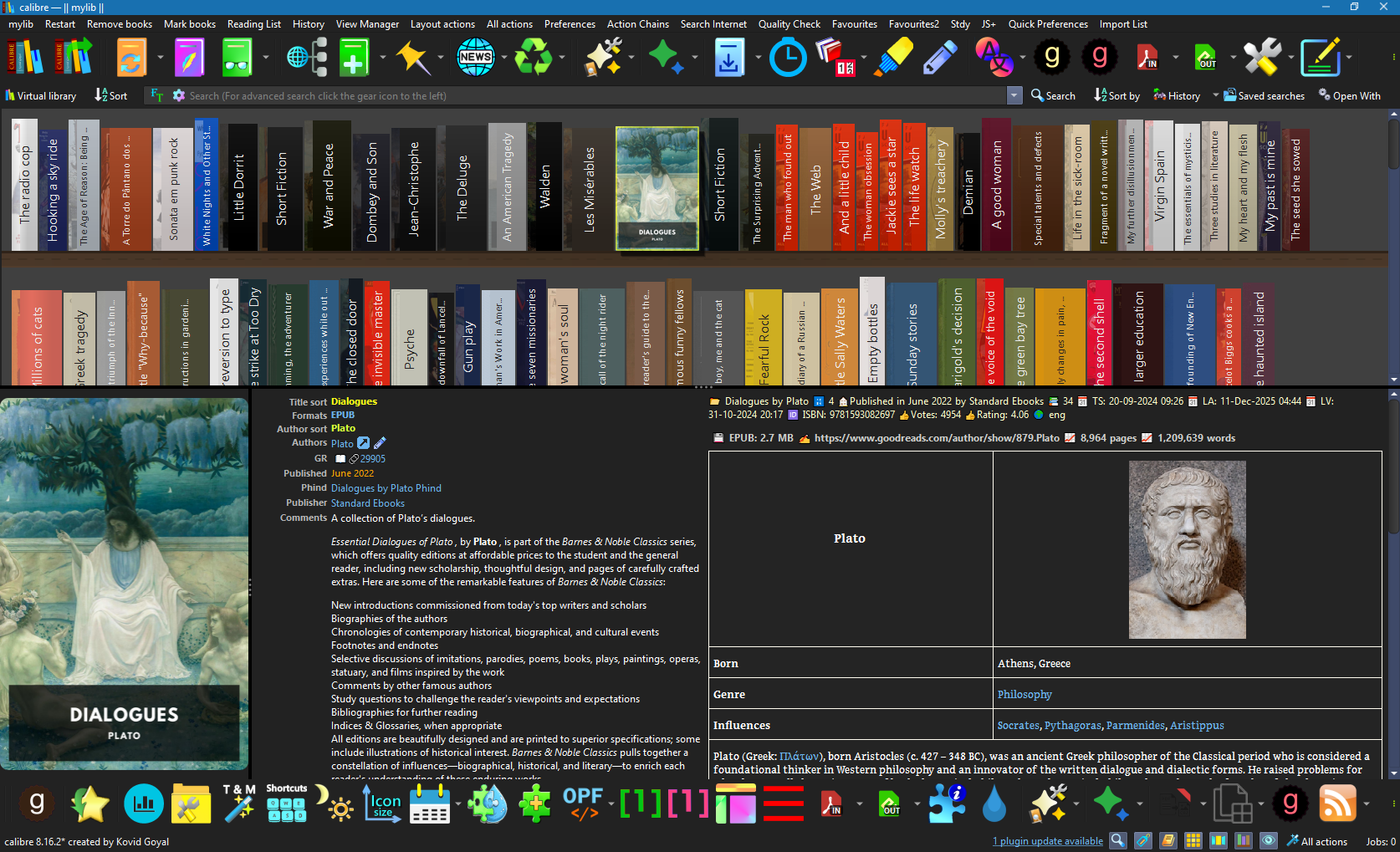The image size is (1400, 852).
Task: Click the translate letters icon
Action: pos(994,58)
